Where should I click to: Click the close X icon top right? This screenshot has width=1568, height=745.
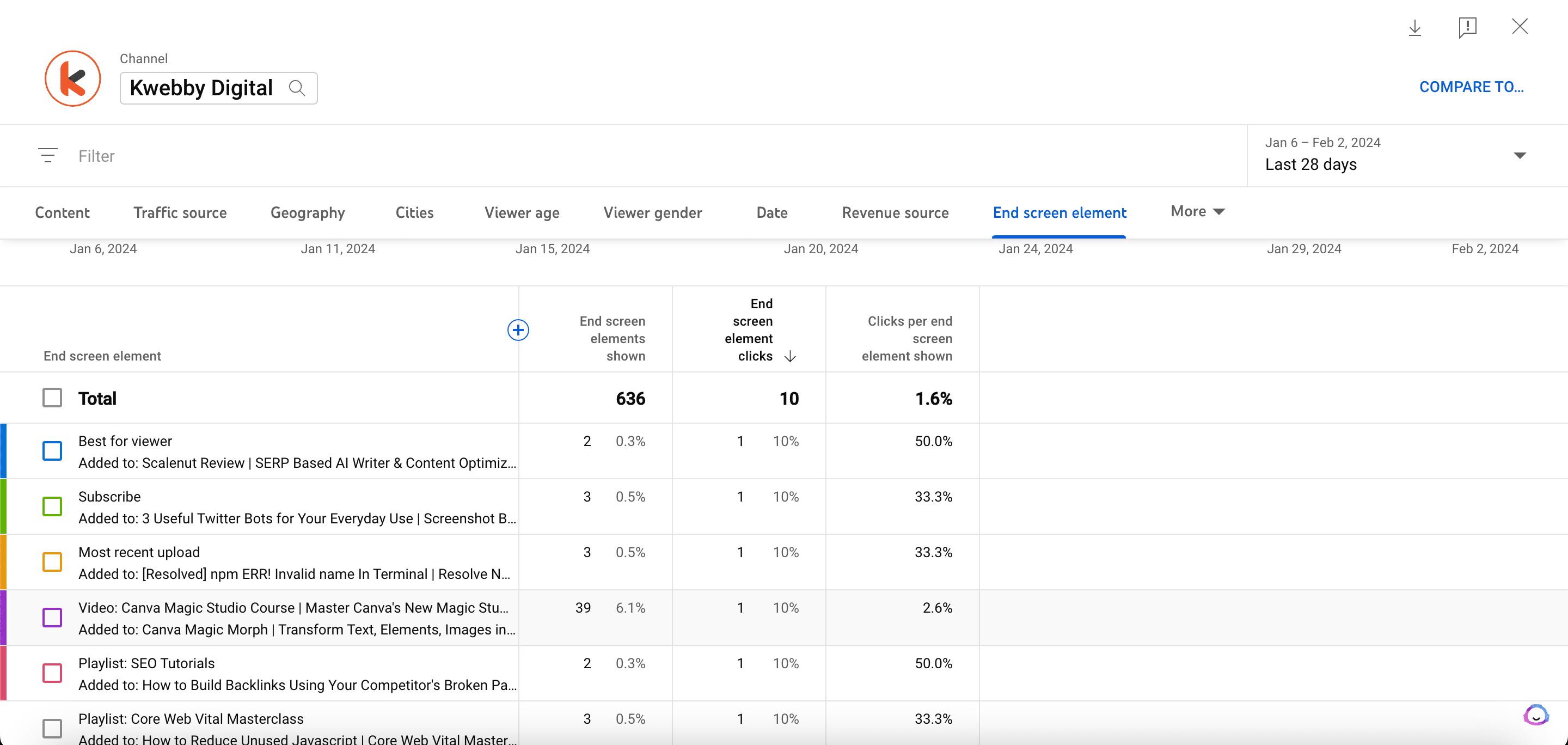1518,26
